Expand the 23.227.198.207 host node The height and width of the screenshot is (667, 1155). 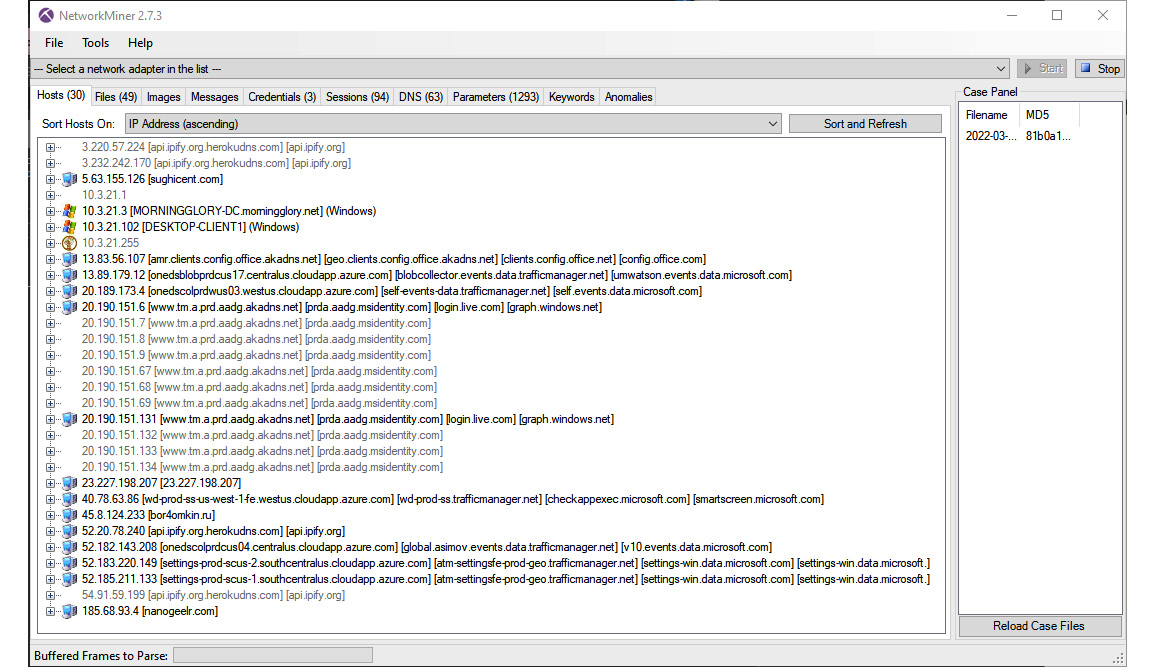50,483
